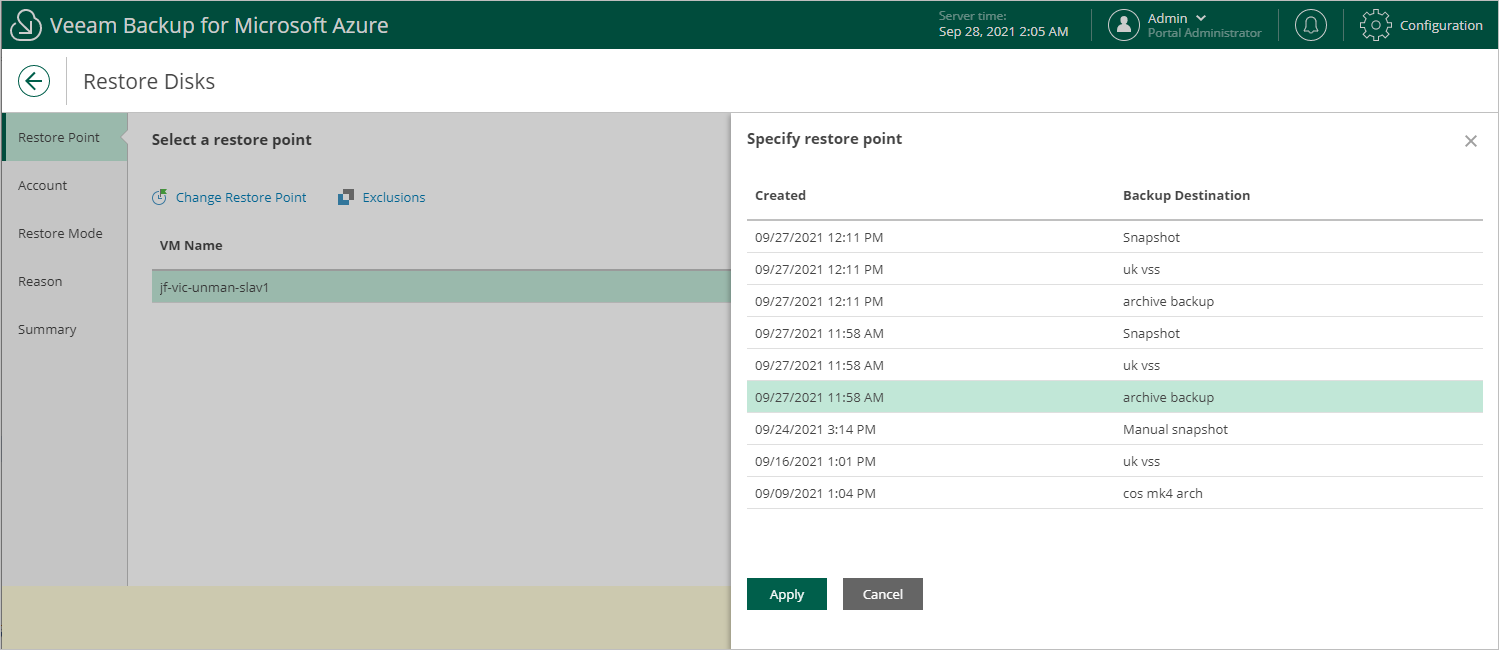Screen dimensions: 1499x650
Task: Click the Veeam cloud logo icon
Action: pos(25,25)
